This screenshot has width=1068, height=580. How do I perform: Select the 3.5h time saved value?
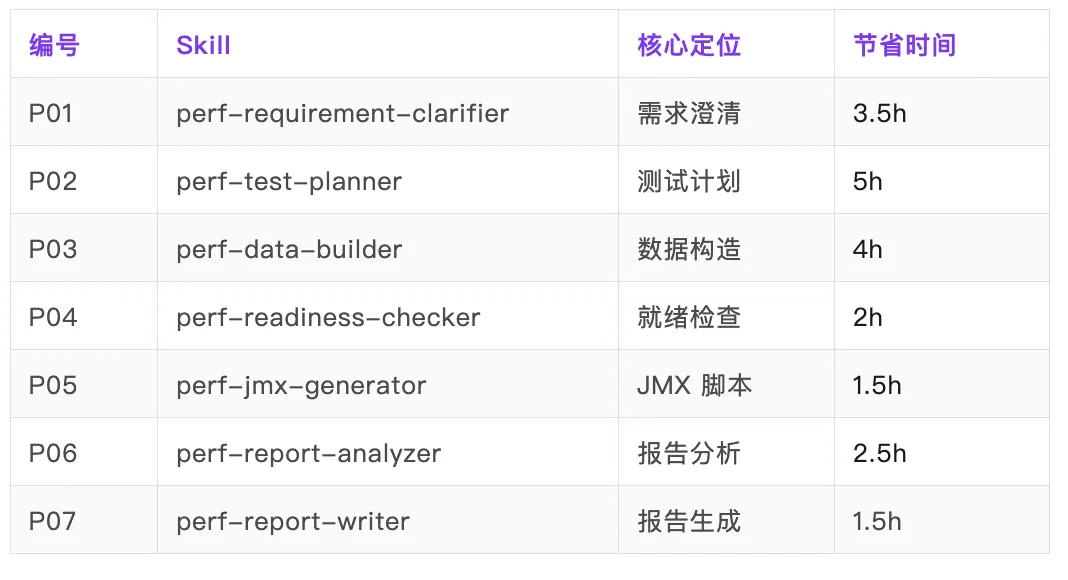point(879,114)
